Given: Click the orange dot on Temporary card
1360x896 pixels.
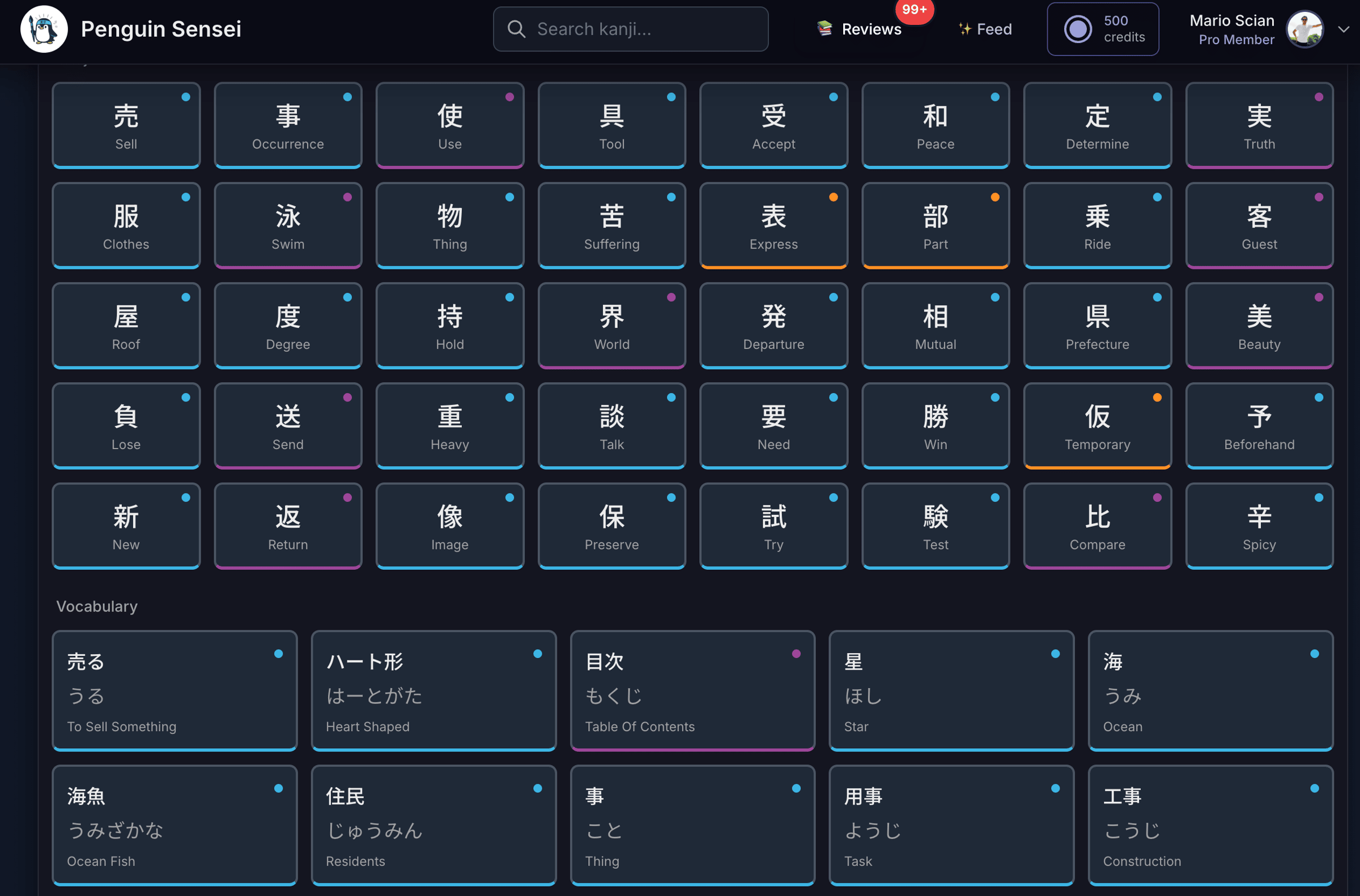Looking at the screenshot, I should point(1157,398).
